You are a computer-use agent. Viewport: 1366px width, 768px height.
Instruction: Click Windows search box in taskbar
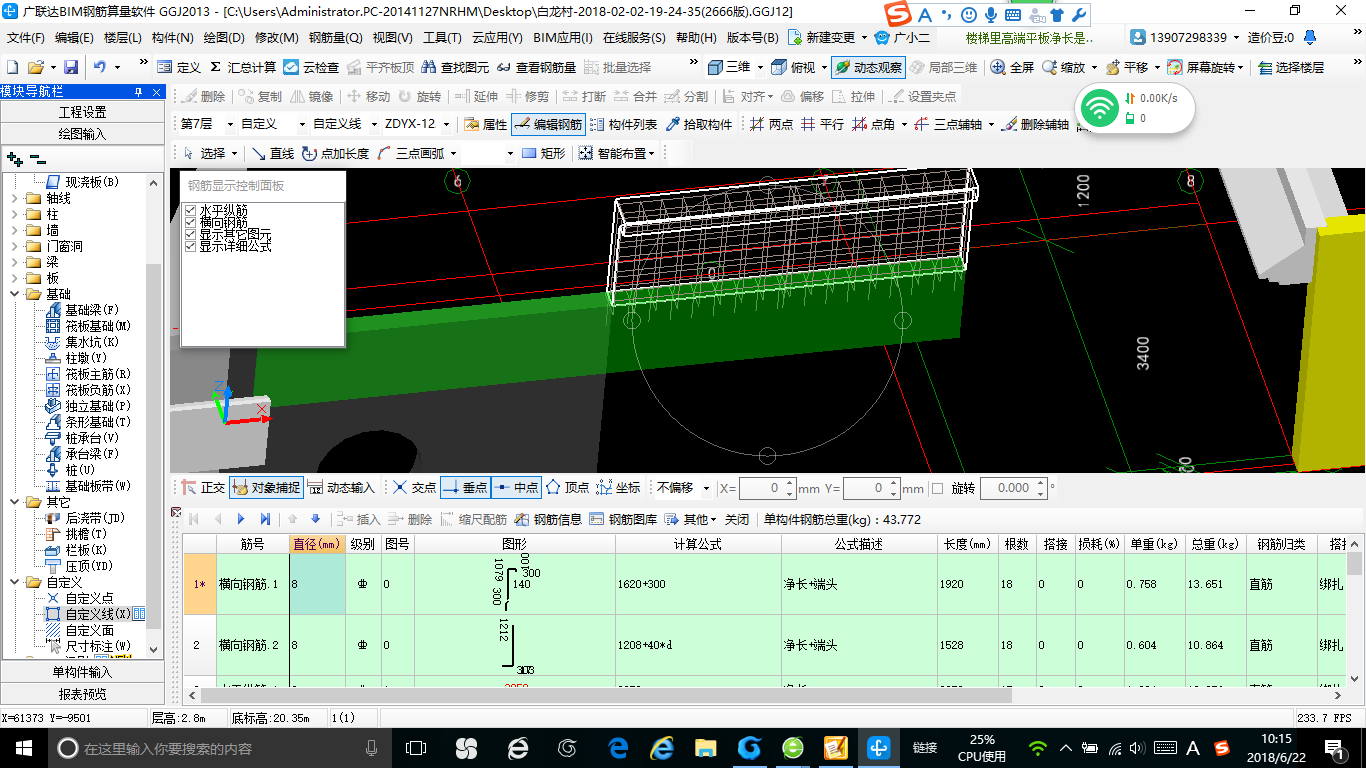[218, 748]
